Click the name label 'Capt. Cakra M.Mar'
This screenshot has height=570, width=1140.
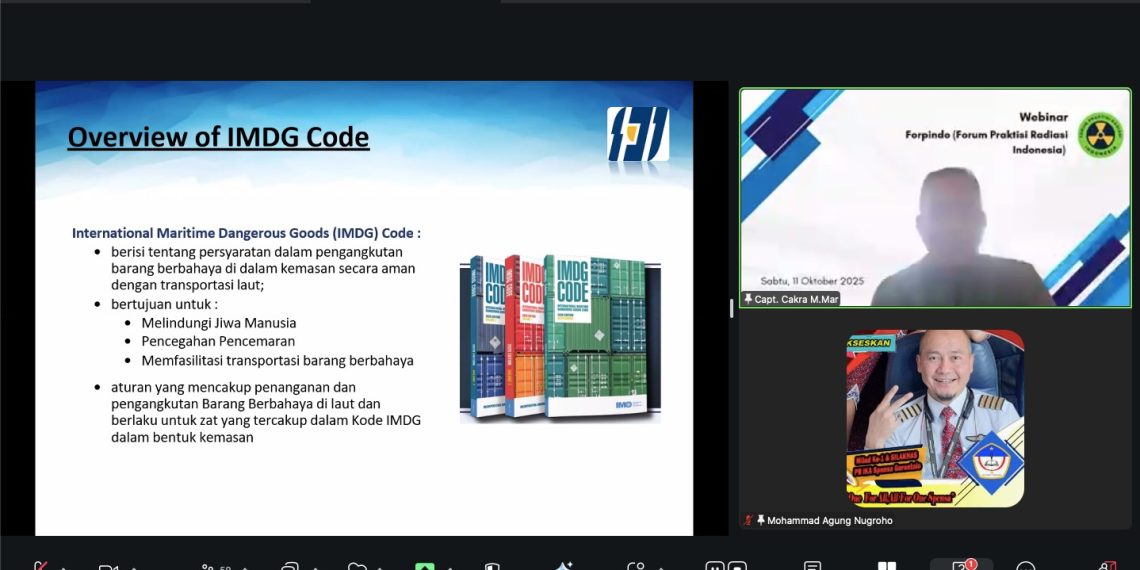pos(796,299)
